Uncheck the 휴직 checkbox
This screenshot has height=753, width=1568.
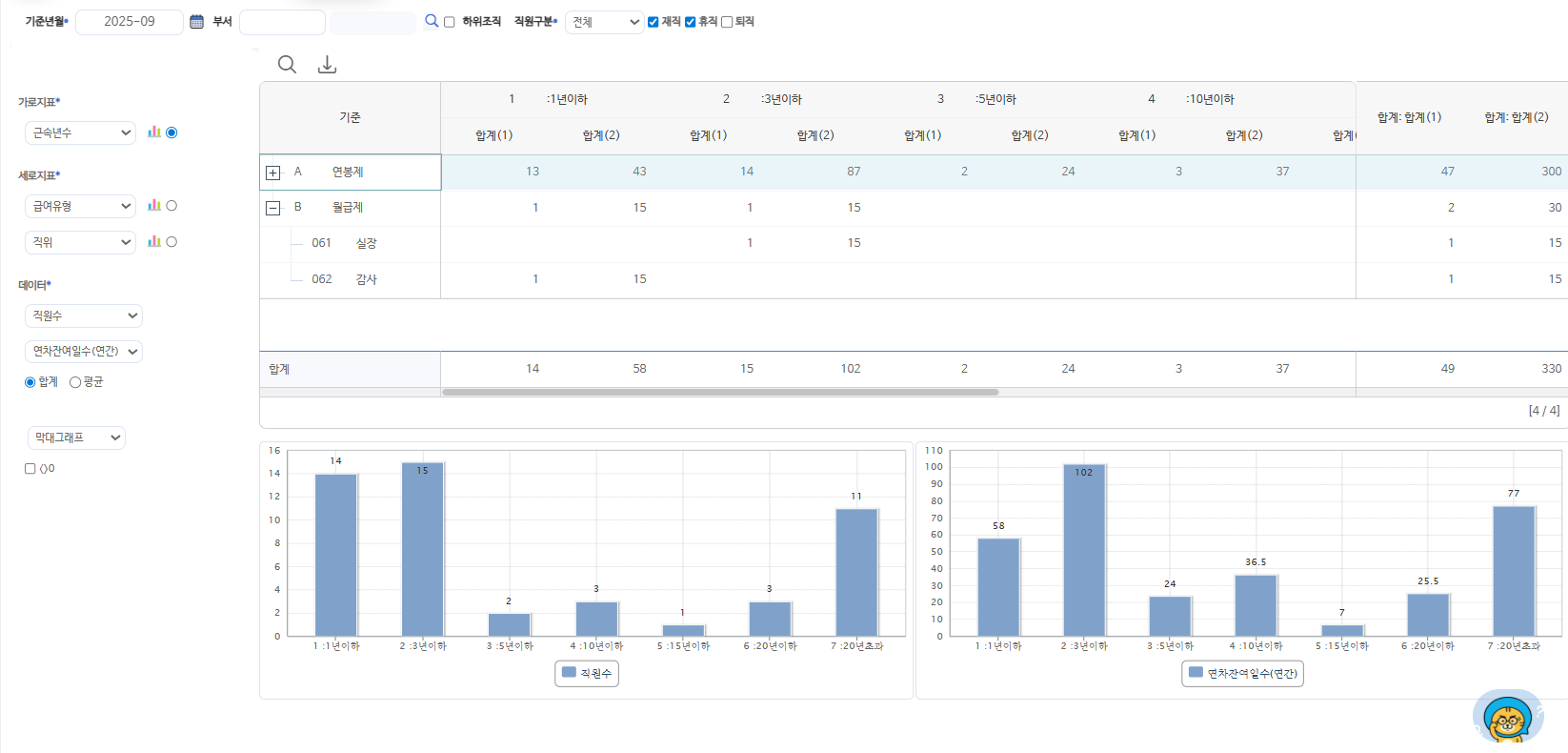pyautogui.click(x=691, y=22)
